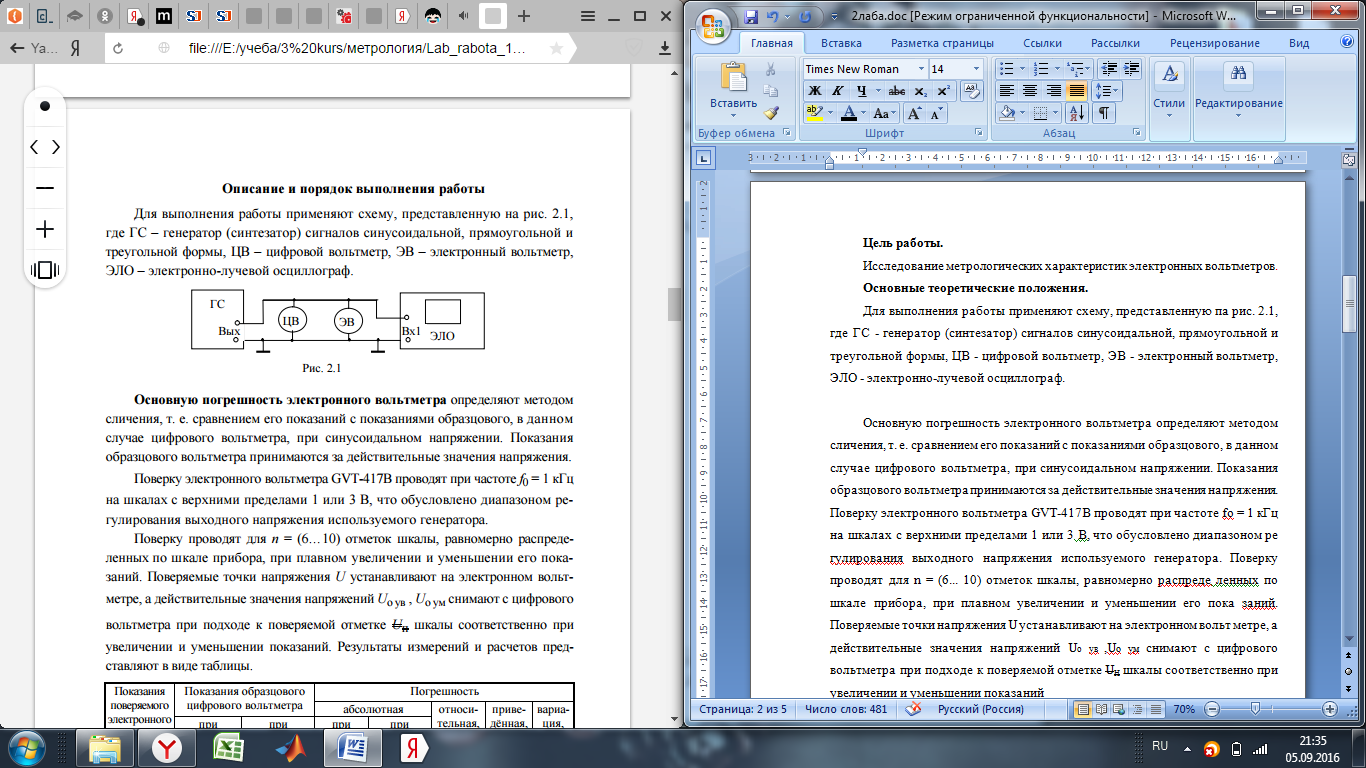Open Font dialog launcher (Шрифт)

point(978,133)
